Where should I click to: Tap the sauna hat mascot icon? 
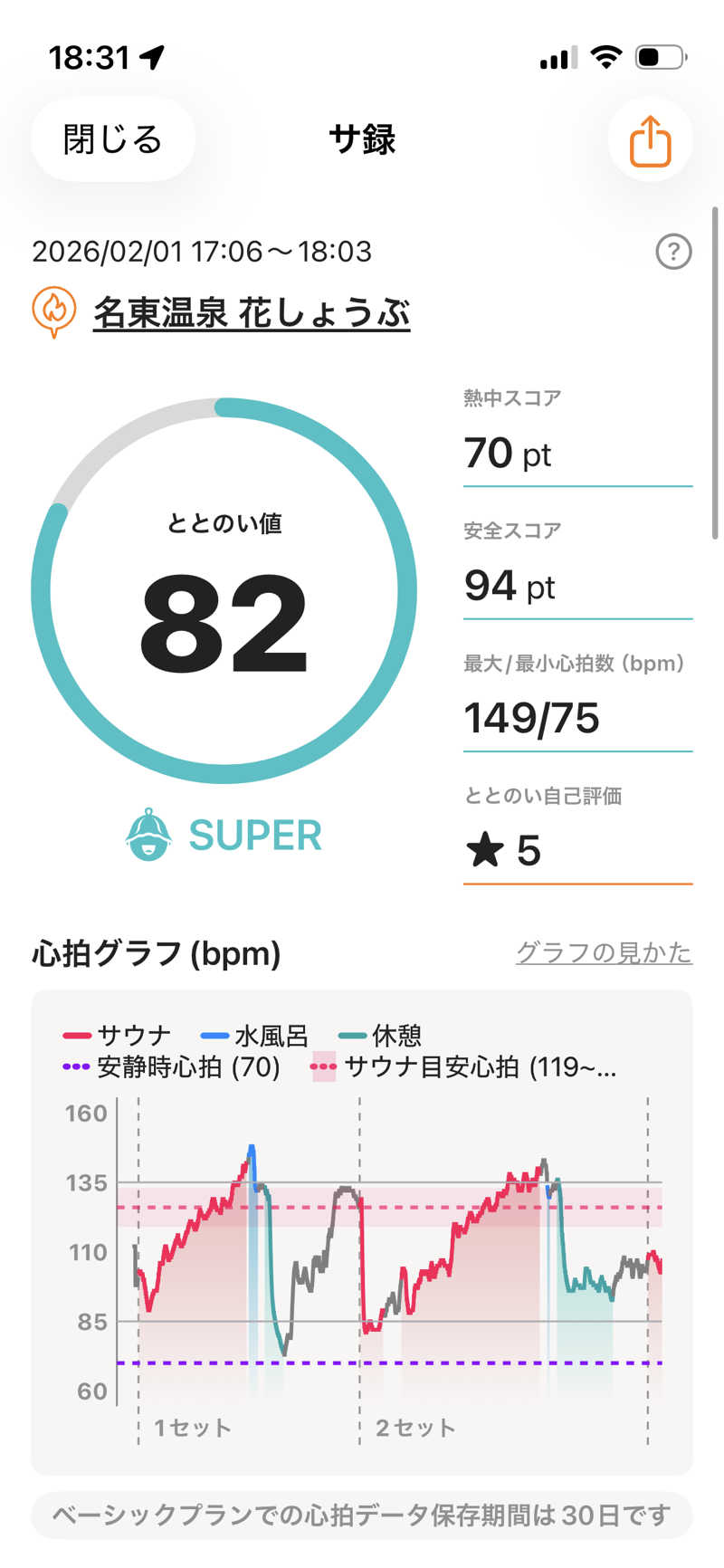click(148, 835)
